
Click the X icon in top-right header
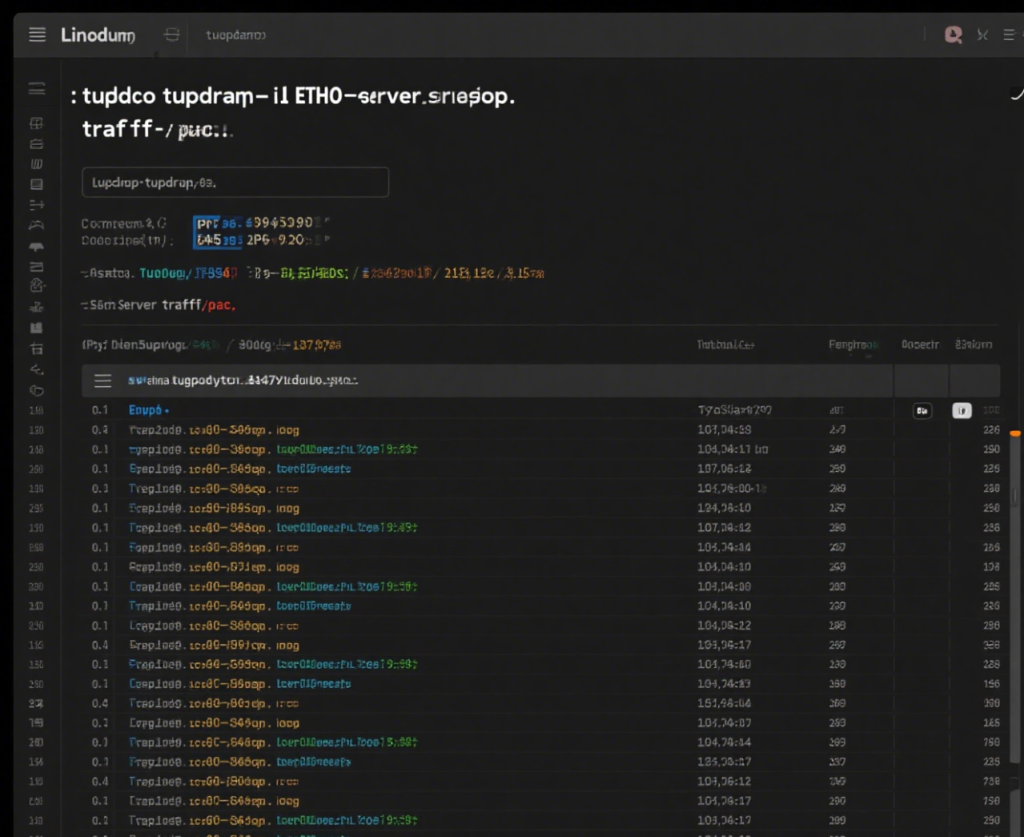point(982,35)
